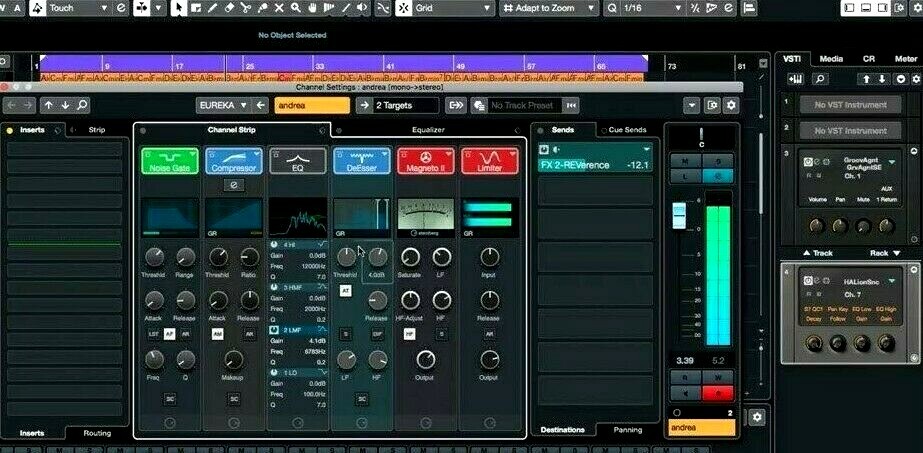Switch to the Cue Sends tab
This screenshot has height=453, width=923.
click(627, 130)
